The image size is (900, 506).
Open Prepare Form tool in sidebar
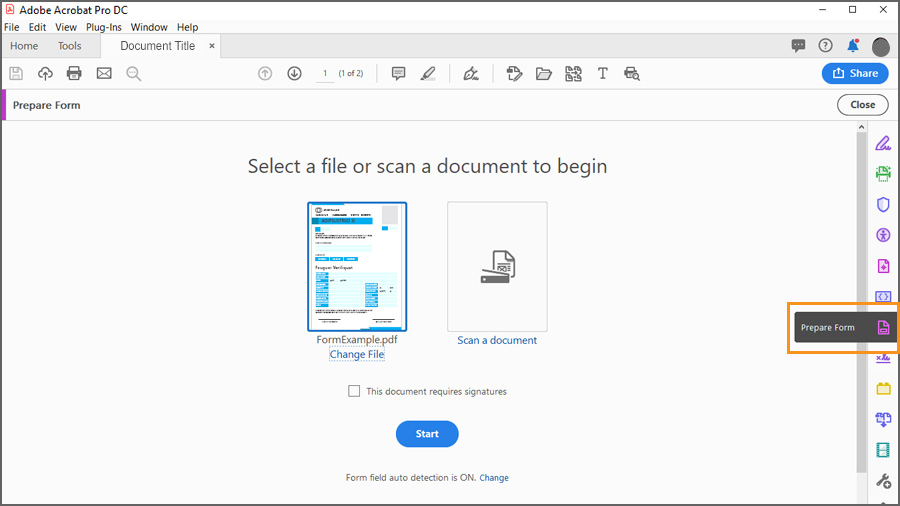pos(883,328)
